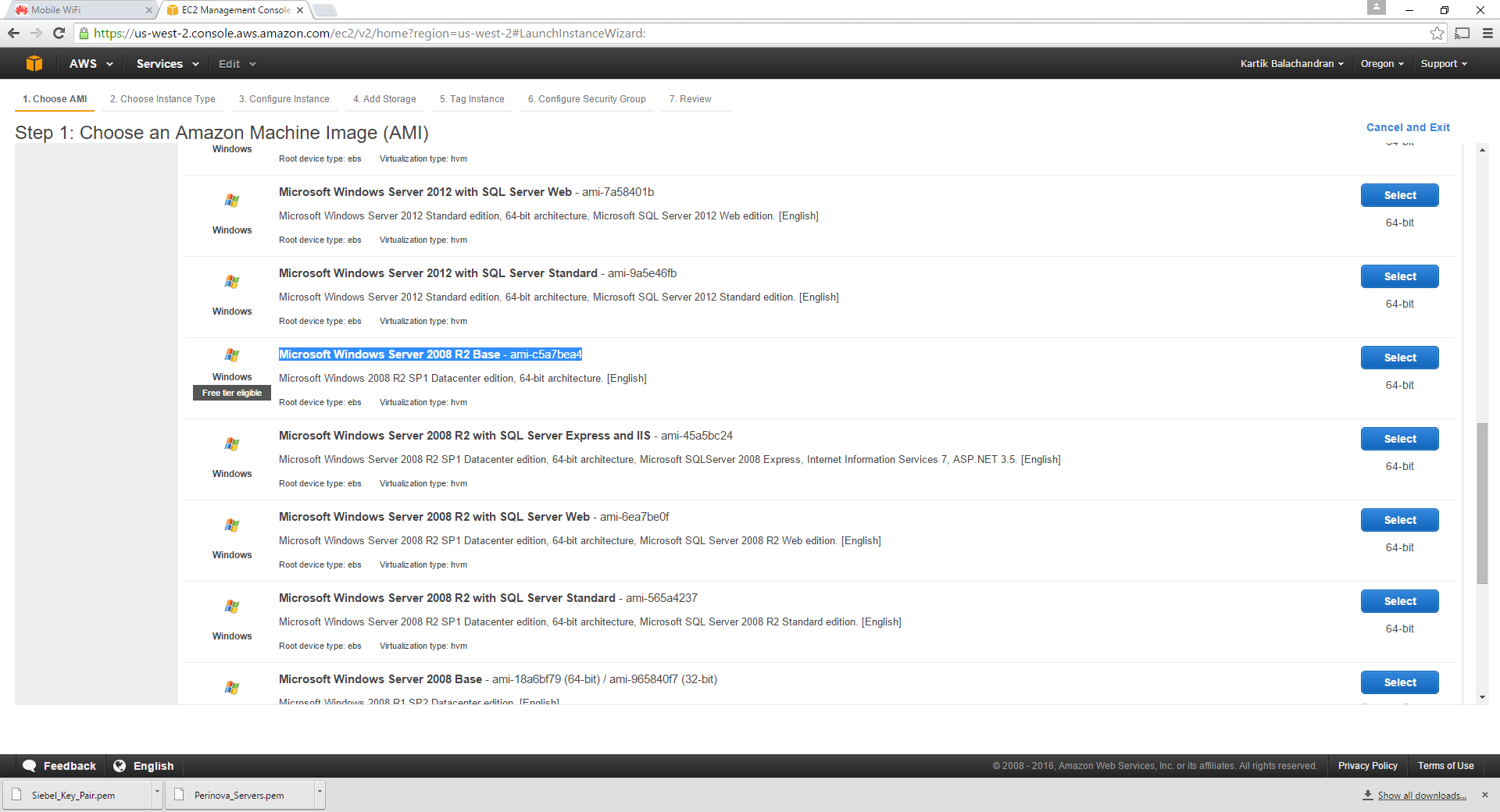Viewport: 1500px width, 812px height.
Task: Jump to 7. Review step
Action: click(691, 99)
